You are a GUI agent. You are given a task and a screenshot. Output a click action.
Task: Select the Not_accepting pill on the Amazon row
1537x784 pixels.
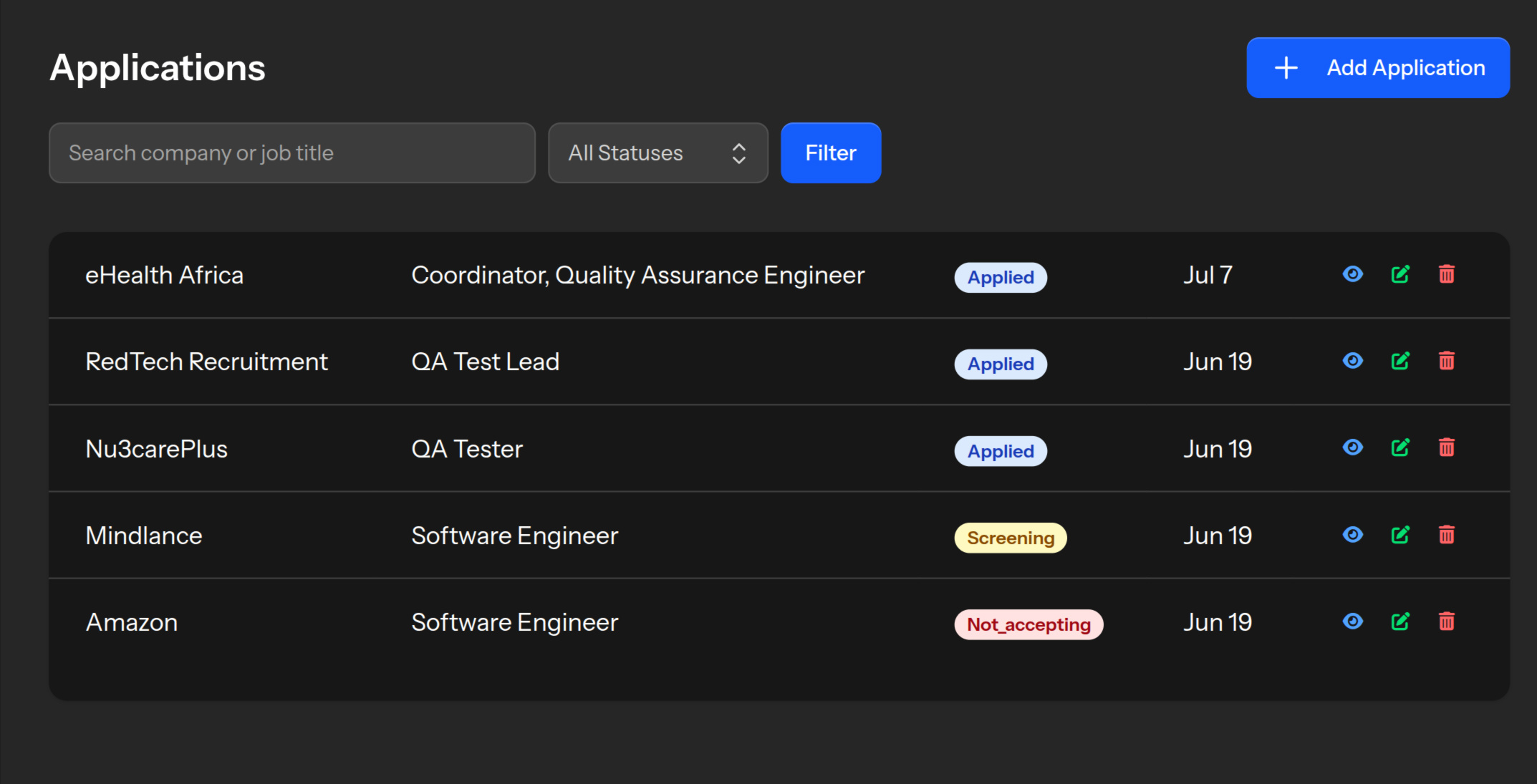pyautogui.click(x=1028, y=624)
